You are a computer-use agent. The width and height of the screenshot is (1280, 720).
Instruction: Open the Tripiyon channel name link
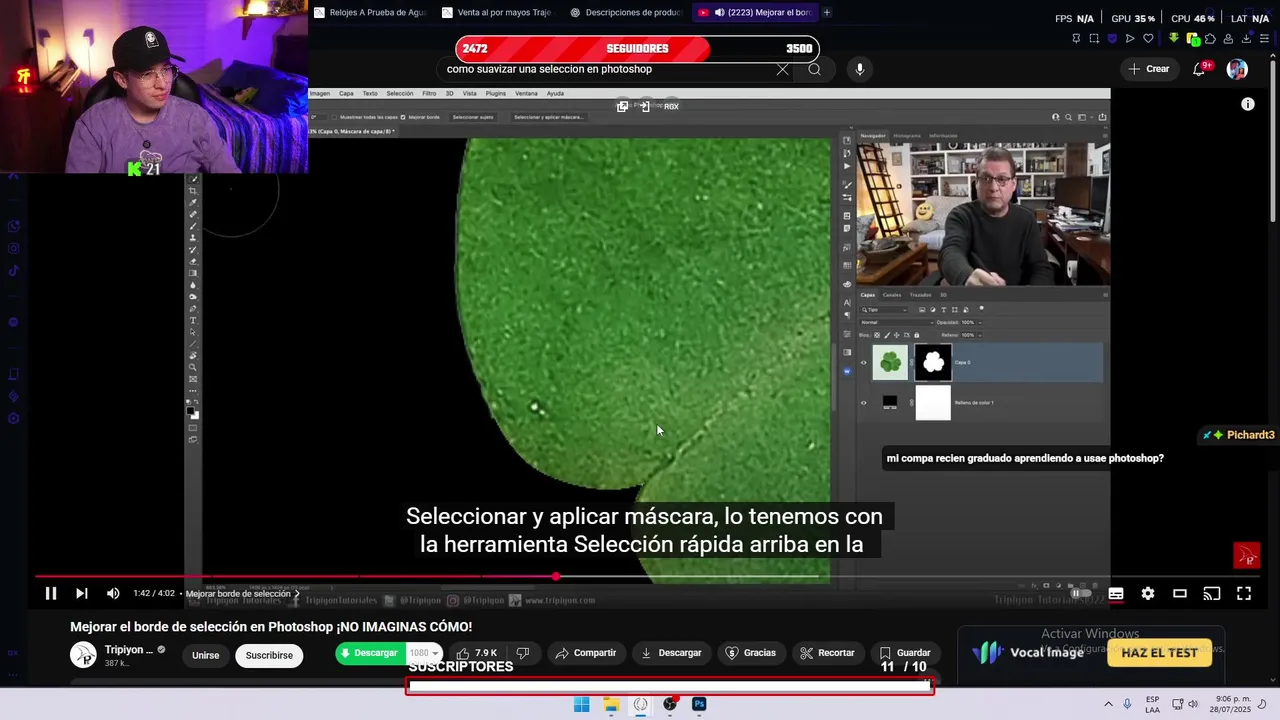129,650
